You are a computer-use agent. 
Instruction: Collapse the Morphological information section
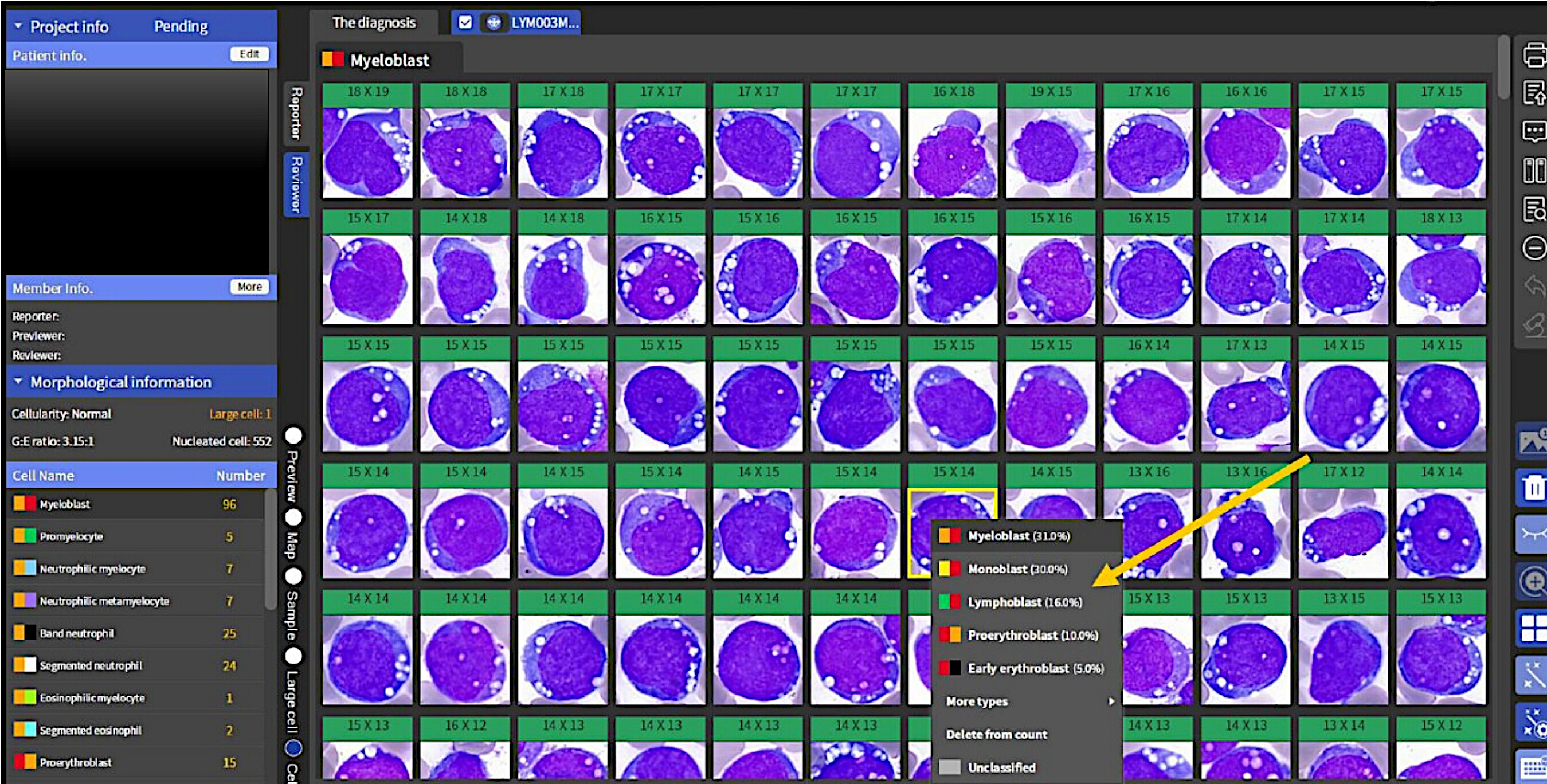tap(18, 382)
